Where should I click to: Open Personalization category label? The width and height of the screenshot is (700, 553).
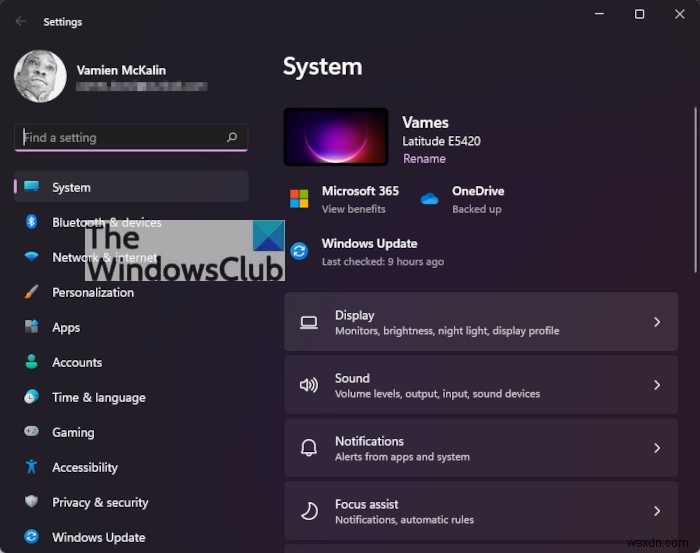coord(93,292)
